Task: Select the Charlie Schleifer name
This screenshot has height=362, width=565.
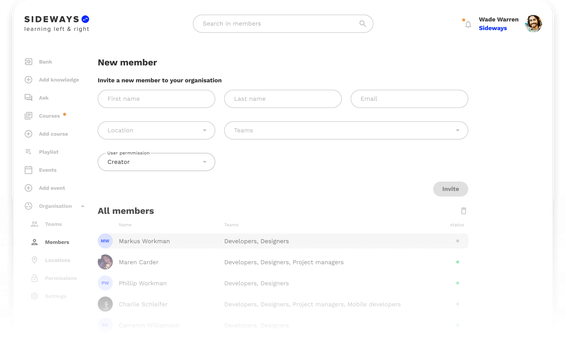Action: pos(143,304)
